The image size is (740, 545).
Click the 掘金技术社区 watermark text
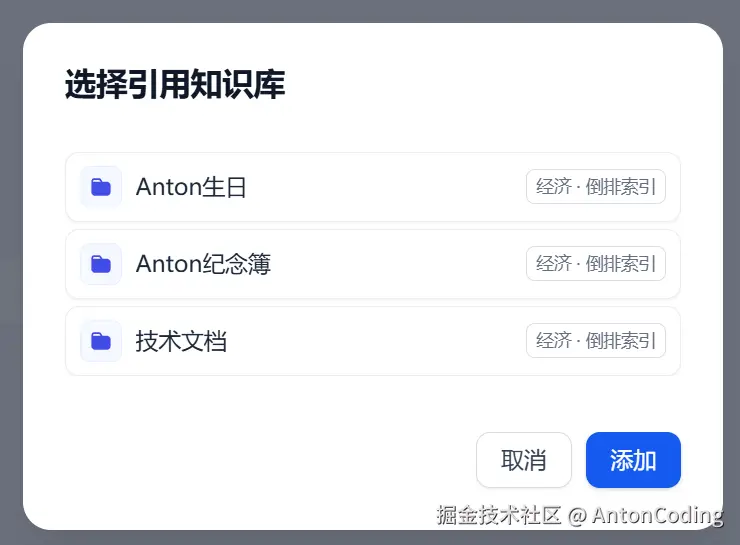point(499,516)
